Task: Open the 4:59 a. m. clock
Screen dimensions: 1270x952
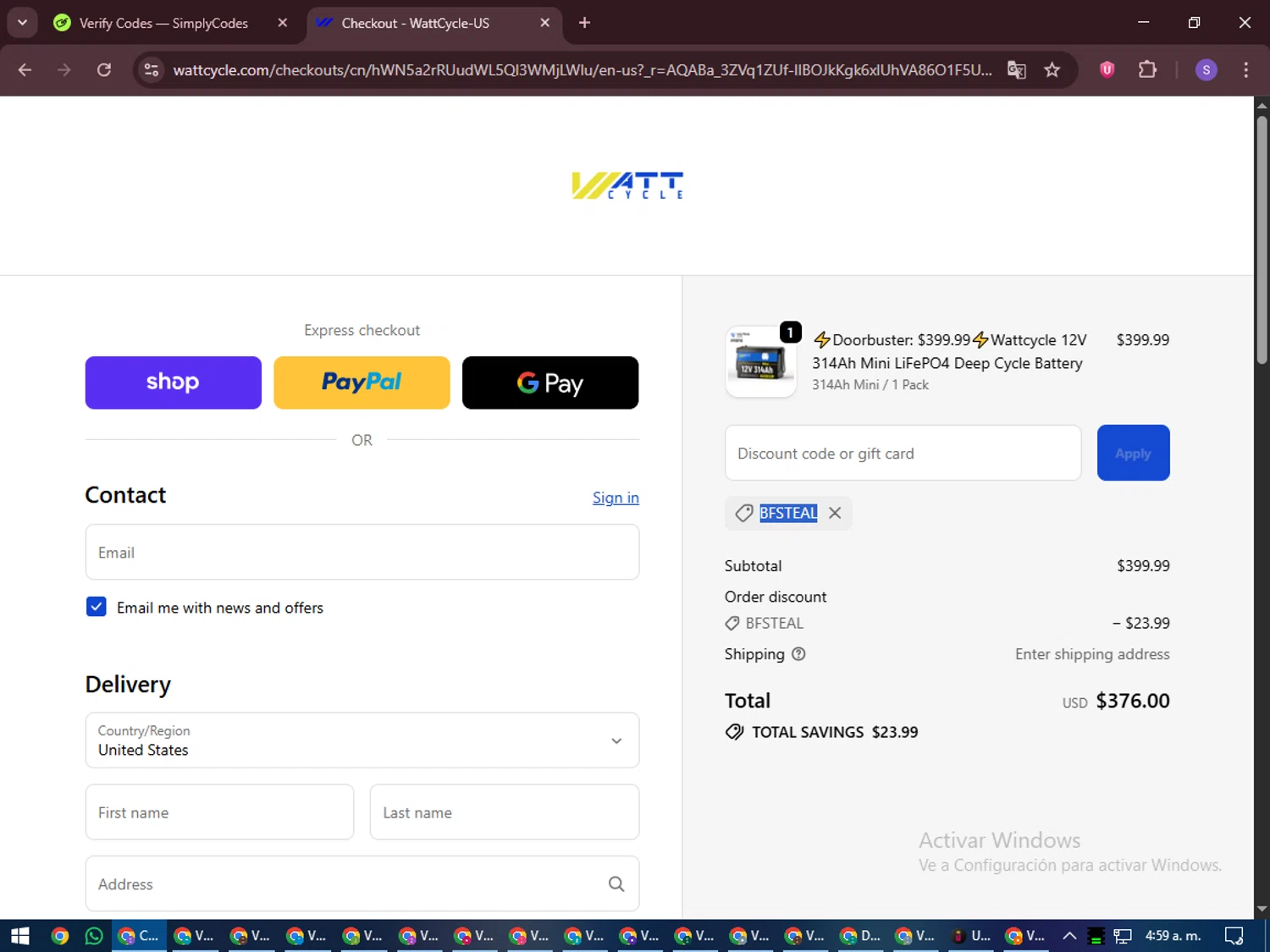Action: pos(1173,936)
